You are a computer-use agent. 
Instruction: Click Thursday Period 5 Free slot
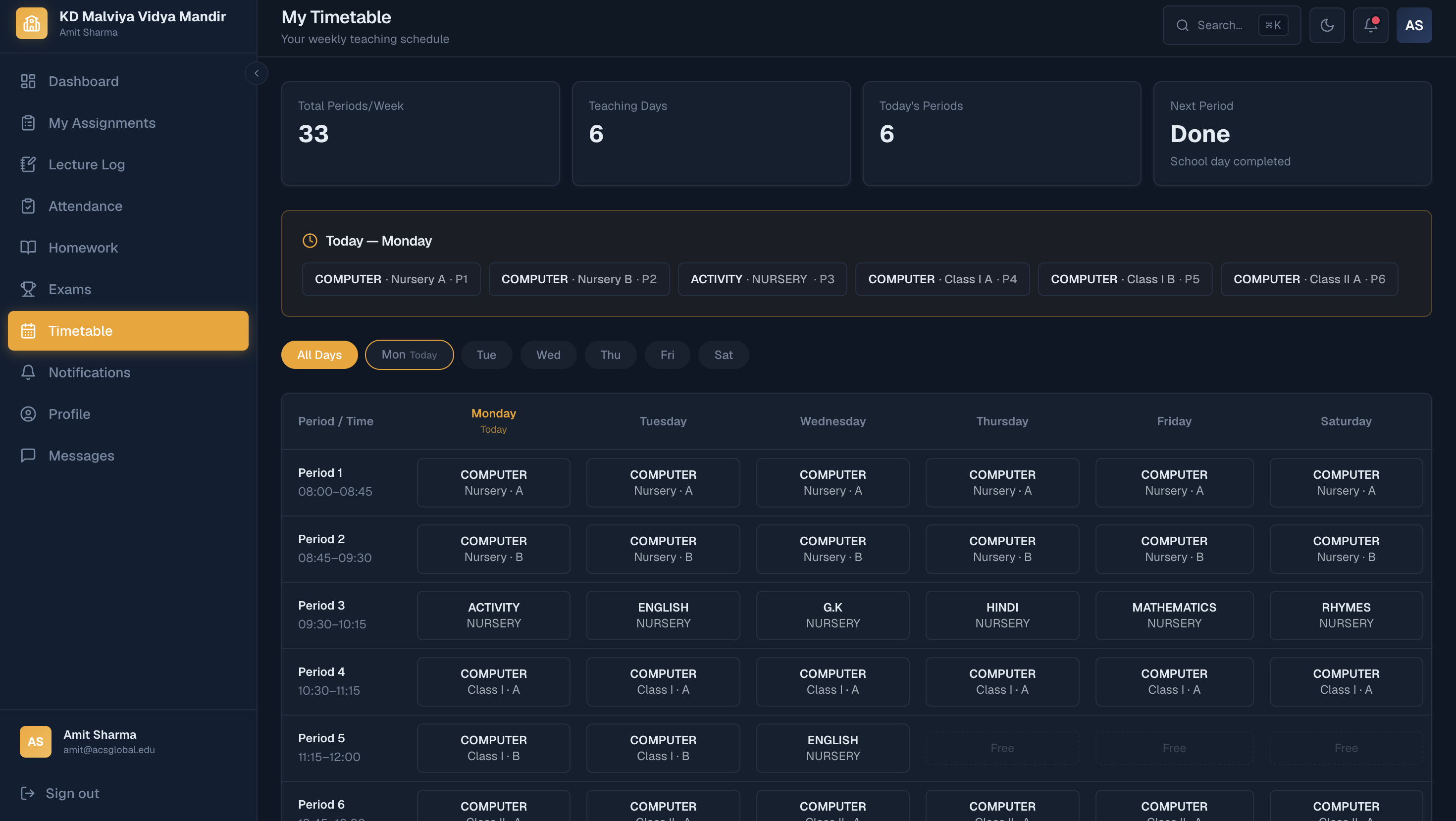point(1002,748)
